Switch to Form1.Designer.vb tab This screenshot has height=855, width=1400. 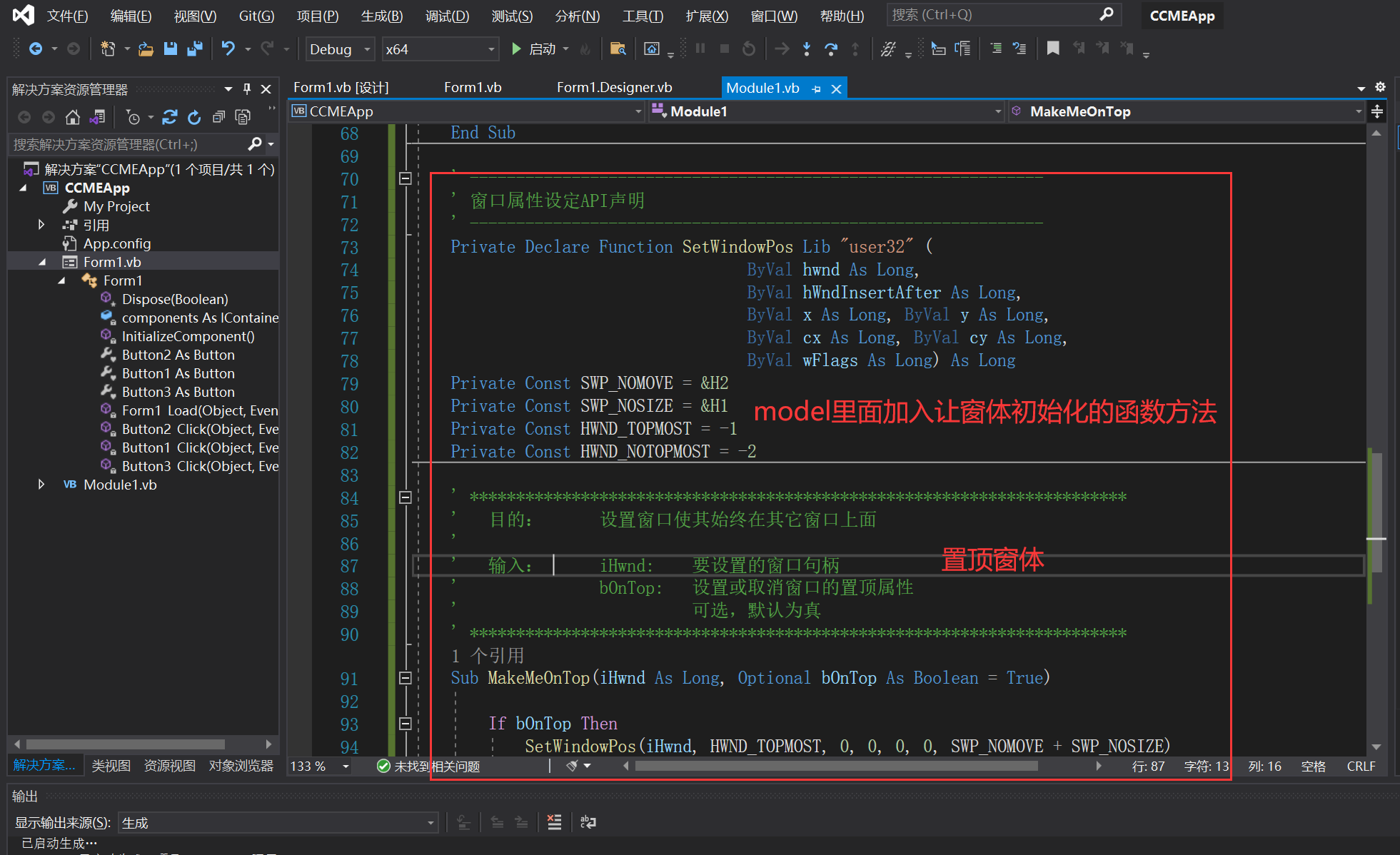[614, 88]
